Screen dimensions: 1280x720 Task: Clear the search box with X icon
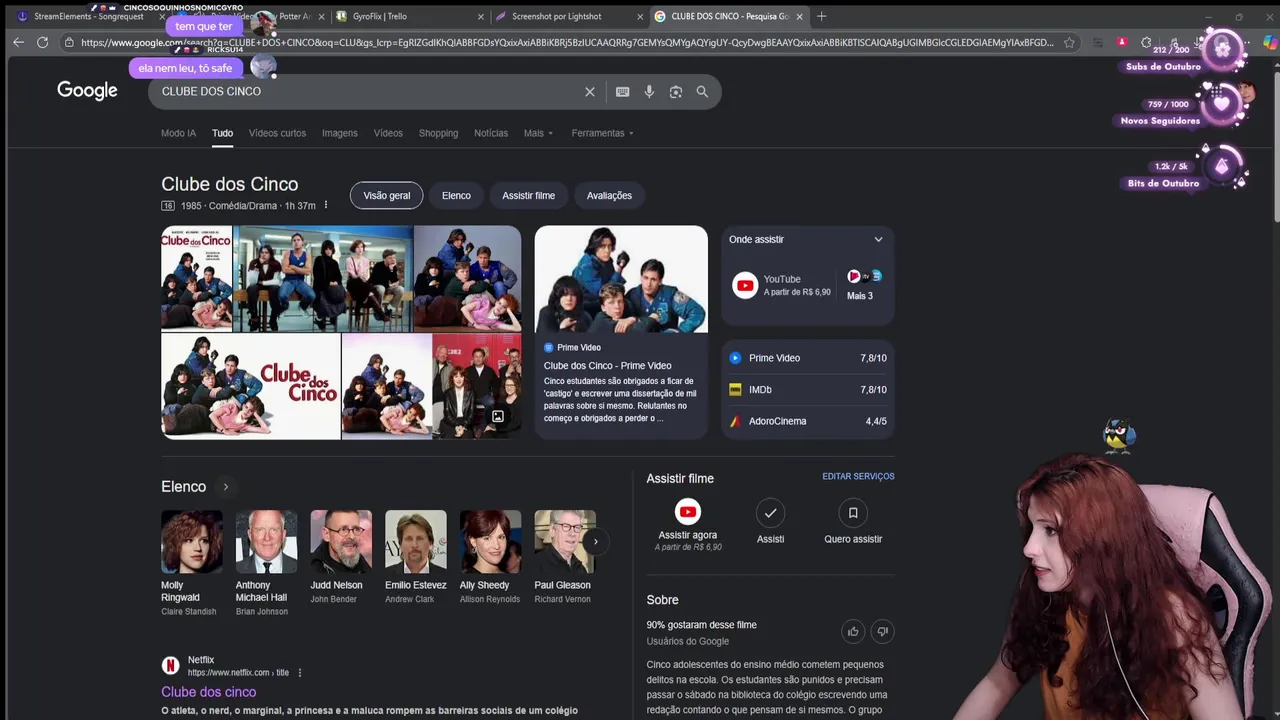pyautogui.click(x=590, y=92)
